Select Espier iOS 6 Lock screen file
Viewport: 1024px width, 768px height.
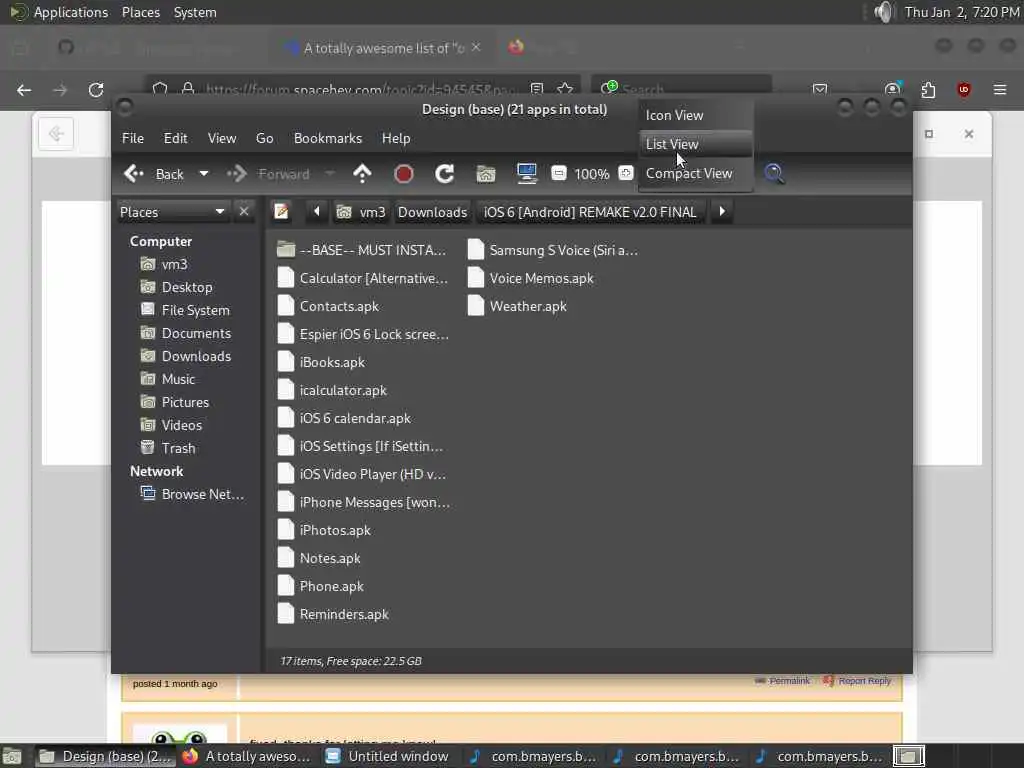coord(363,334)
